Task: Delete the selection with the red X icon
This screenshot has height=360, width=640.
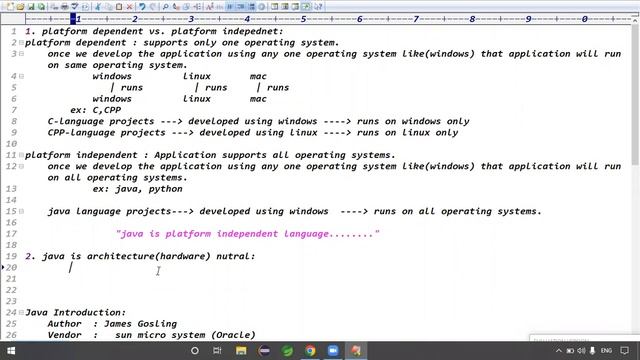Action: click(x=129, y=7)
